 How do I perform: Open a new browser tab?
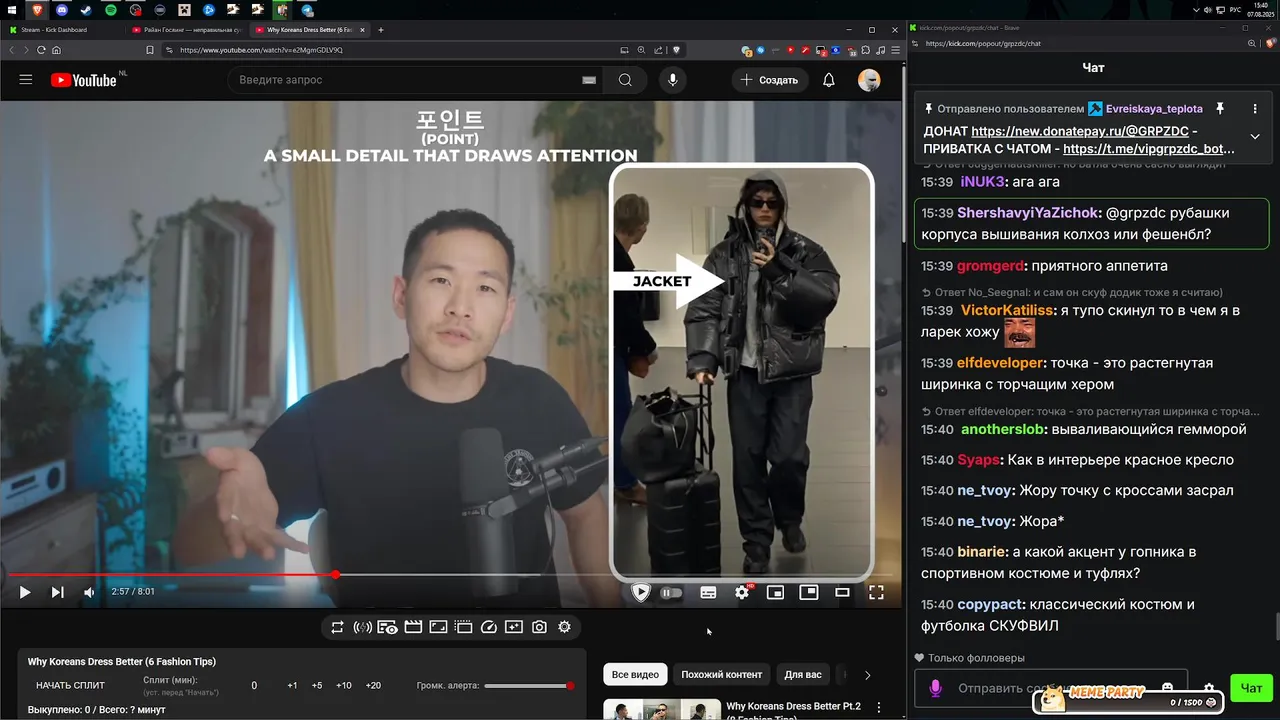click(381, 30)
